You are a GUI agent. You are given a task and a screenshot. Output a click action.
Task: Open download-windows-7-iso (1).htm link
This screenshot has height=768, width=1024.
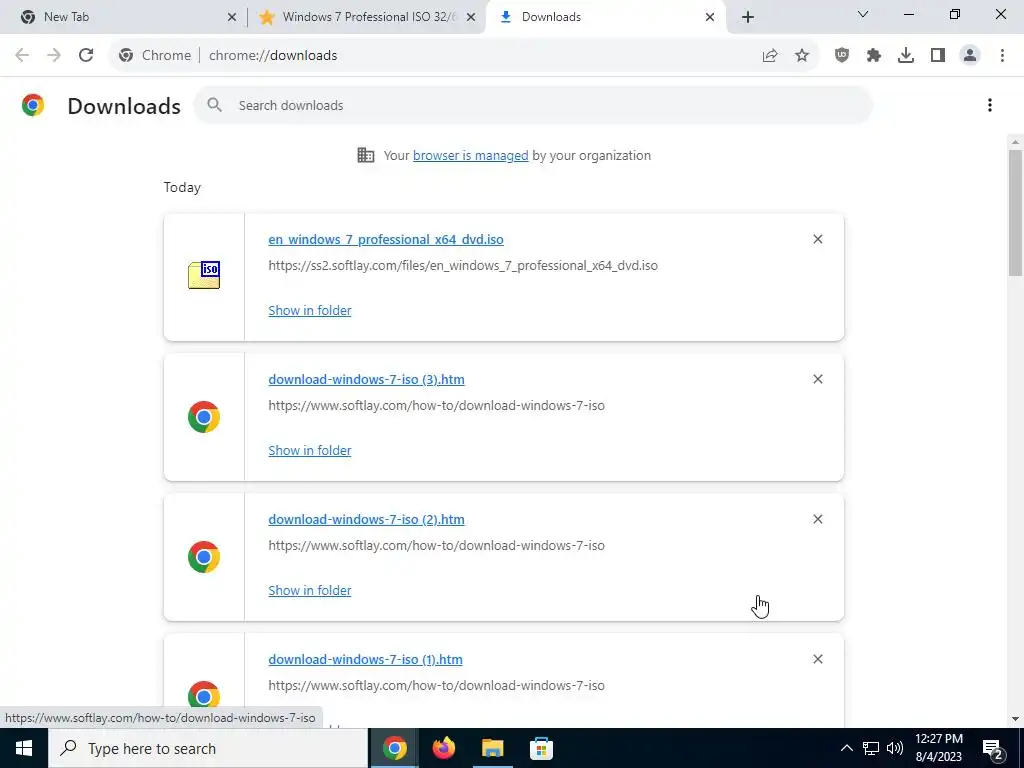coord(365,659)
